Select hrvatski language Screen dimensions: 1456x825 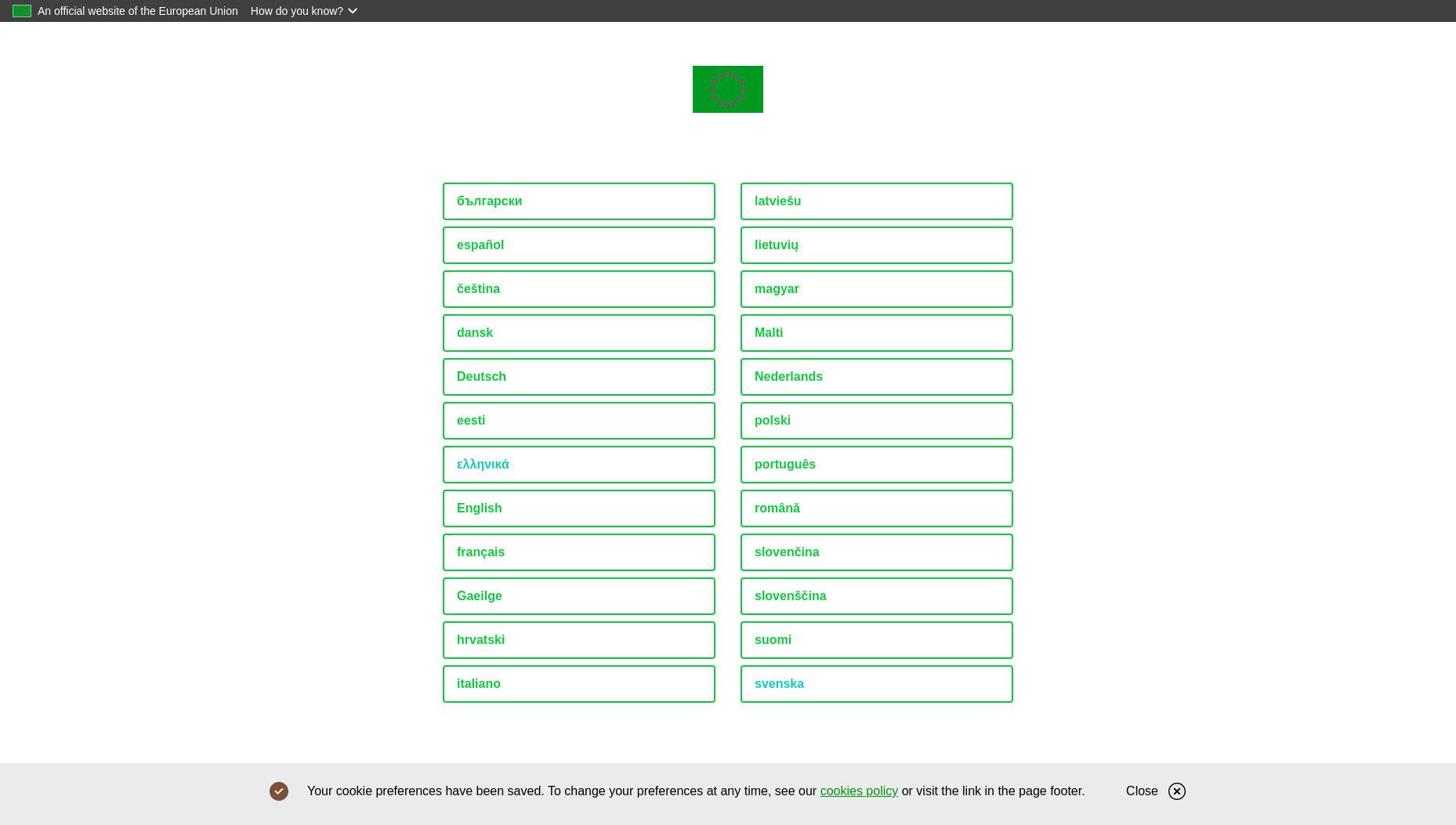tap(579, 640)
